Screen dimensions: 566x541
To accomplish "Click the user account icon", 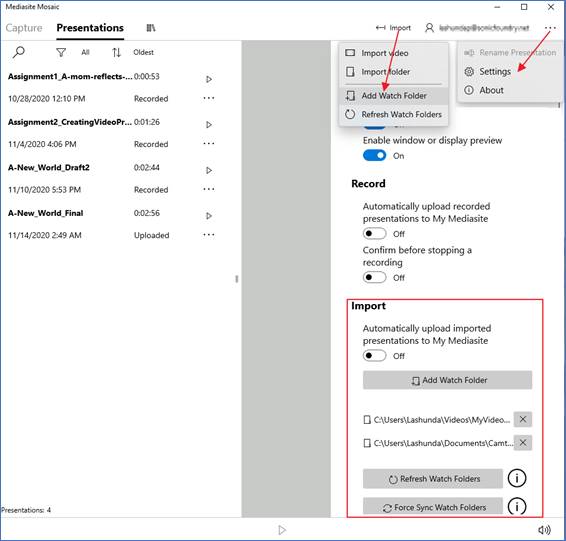I will [x=429, y=28].
